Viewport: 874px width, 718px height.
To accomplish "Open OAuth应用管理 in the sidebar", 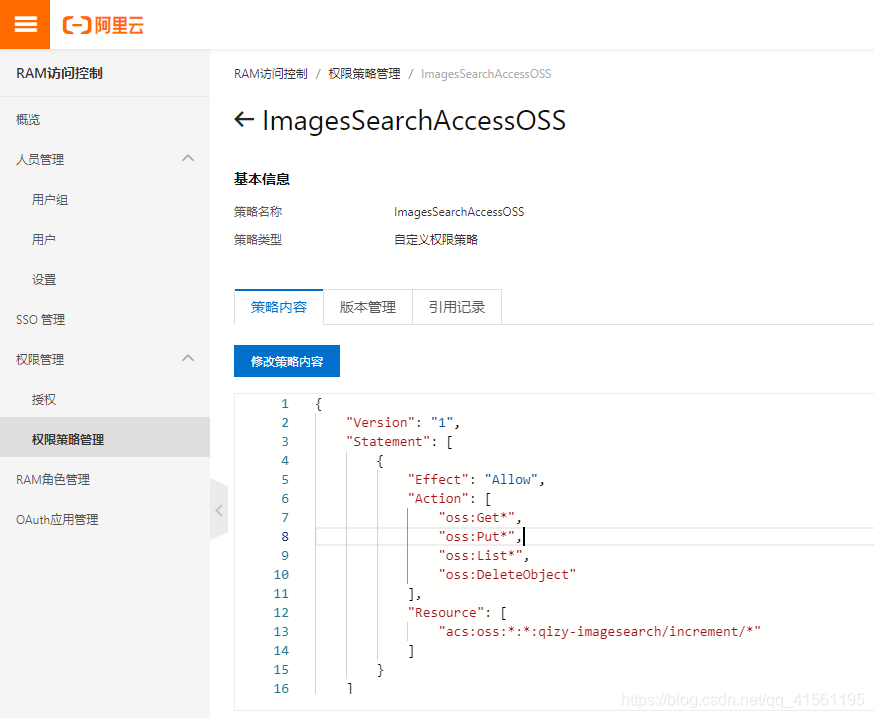I will pyautogui.click(x=57, y=520).
